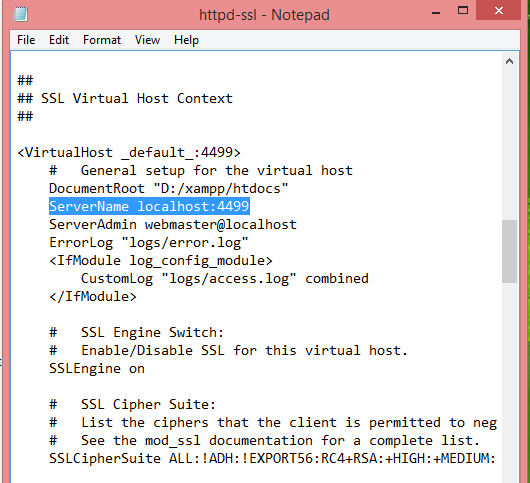Click the scroll up arrow

click(x=509, y=62)
